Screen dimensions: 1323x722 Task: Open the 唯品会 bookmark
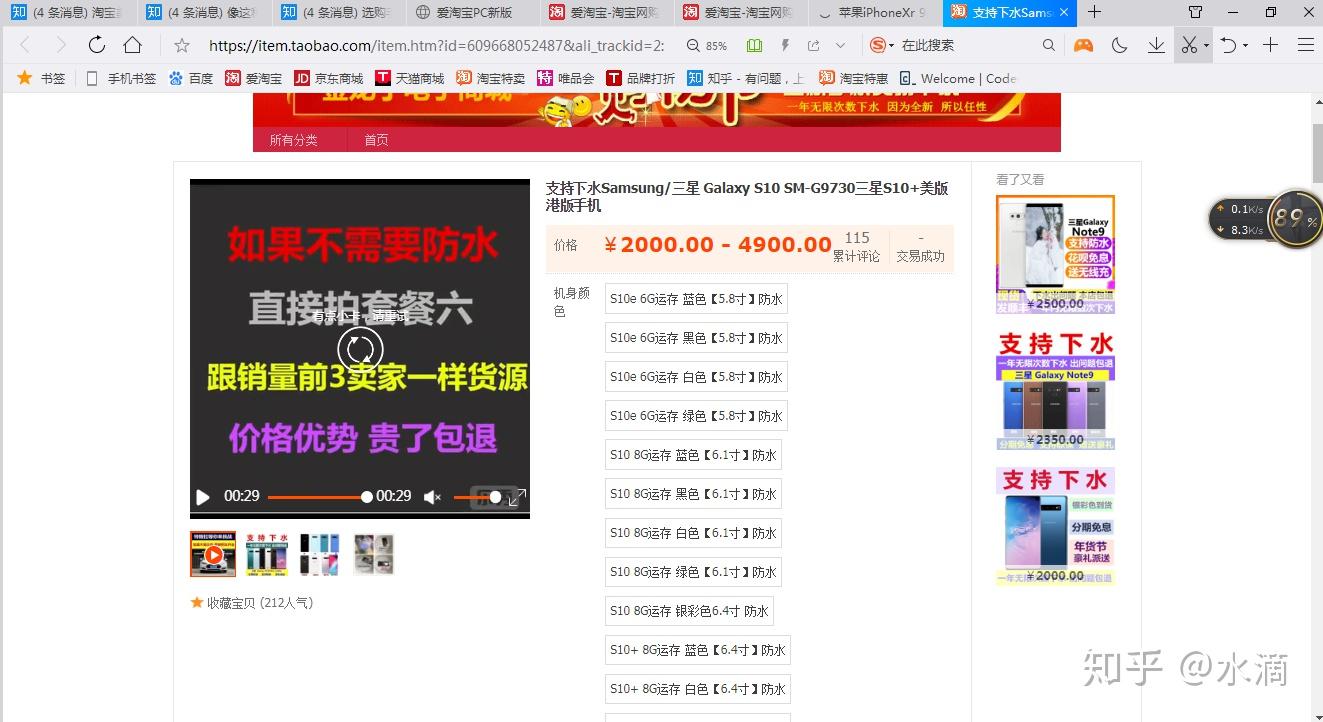pyautogui.click(x=565, y=78)
